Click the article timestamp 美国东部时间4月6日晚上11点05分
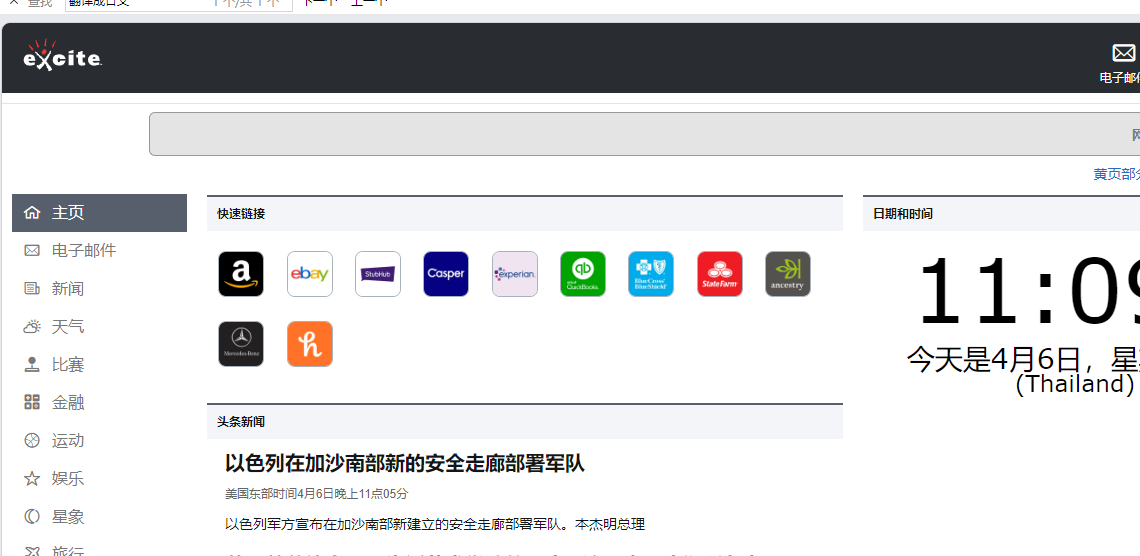The width and height of the screenshot is (1140, 556). (316, 493)
